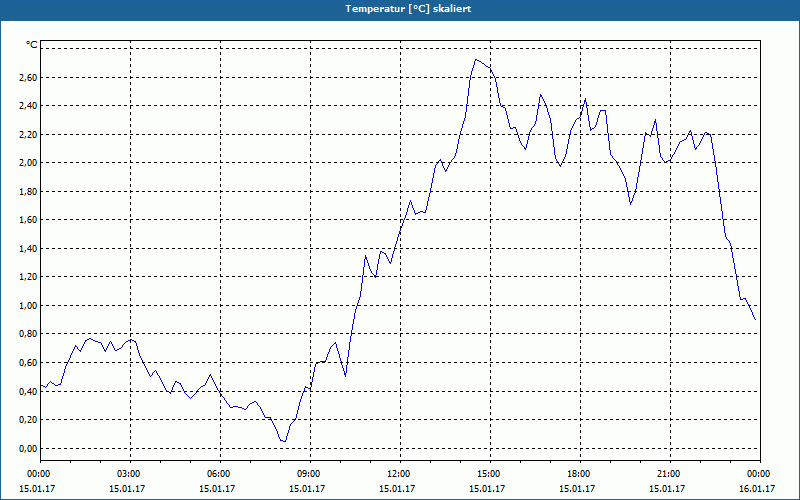The height and width of the screenshot is (500, 800).
Task: Click the 15:00 time axis label
Action: coord(488,474)
